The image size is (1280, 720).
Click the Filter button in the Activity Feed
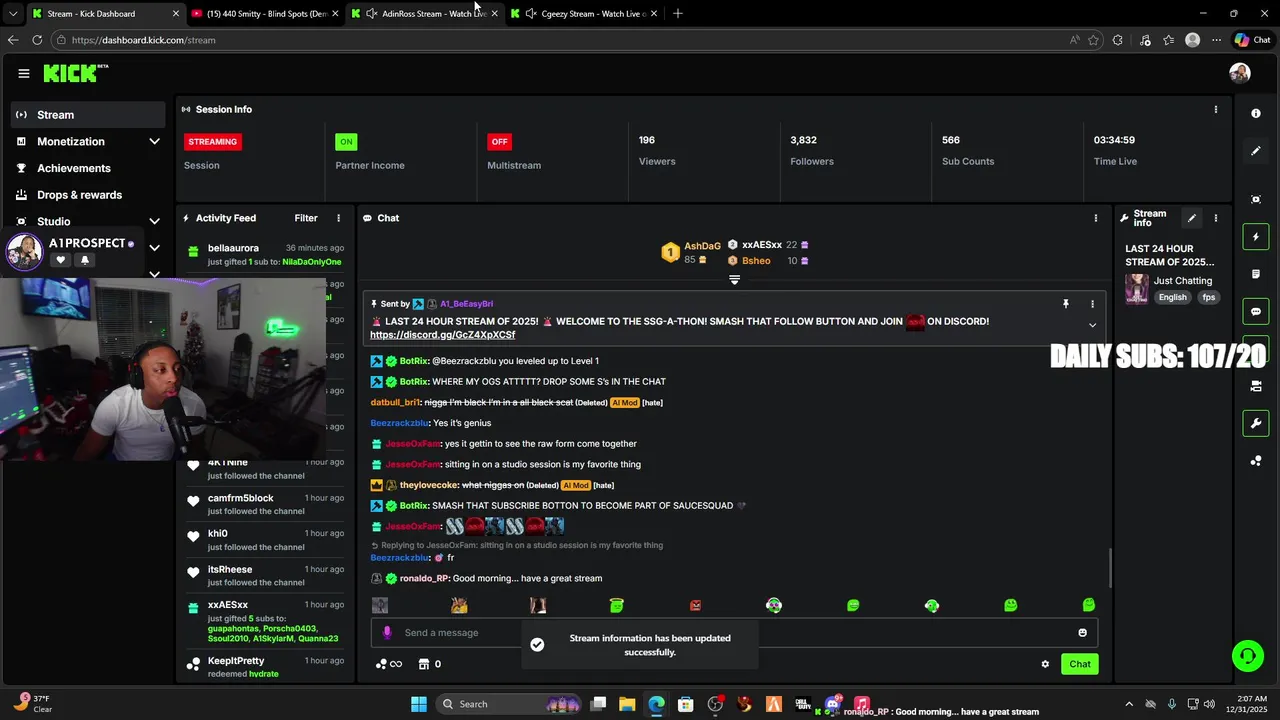click(306, 218)
